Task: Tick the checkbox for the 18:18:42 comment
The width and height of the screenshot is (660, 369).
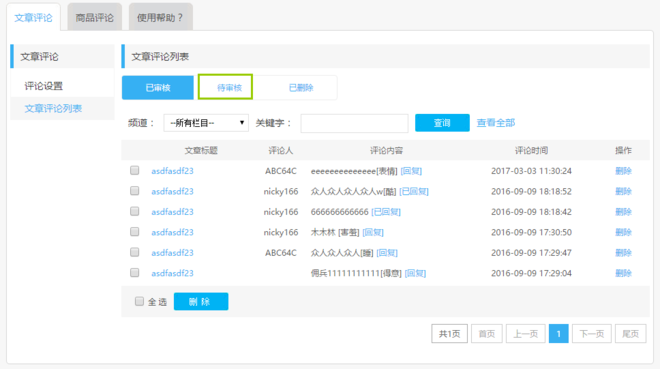Action: click(x=135, y=211)
